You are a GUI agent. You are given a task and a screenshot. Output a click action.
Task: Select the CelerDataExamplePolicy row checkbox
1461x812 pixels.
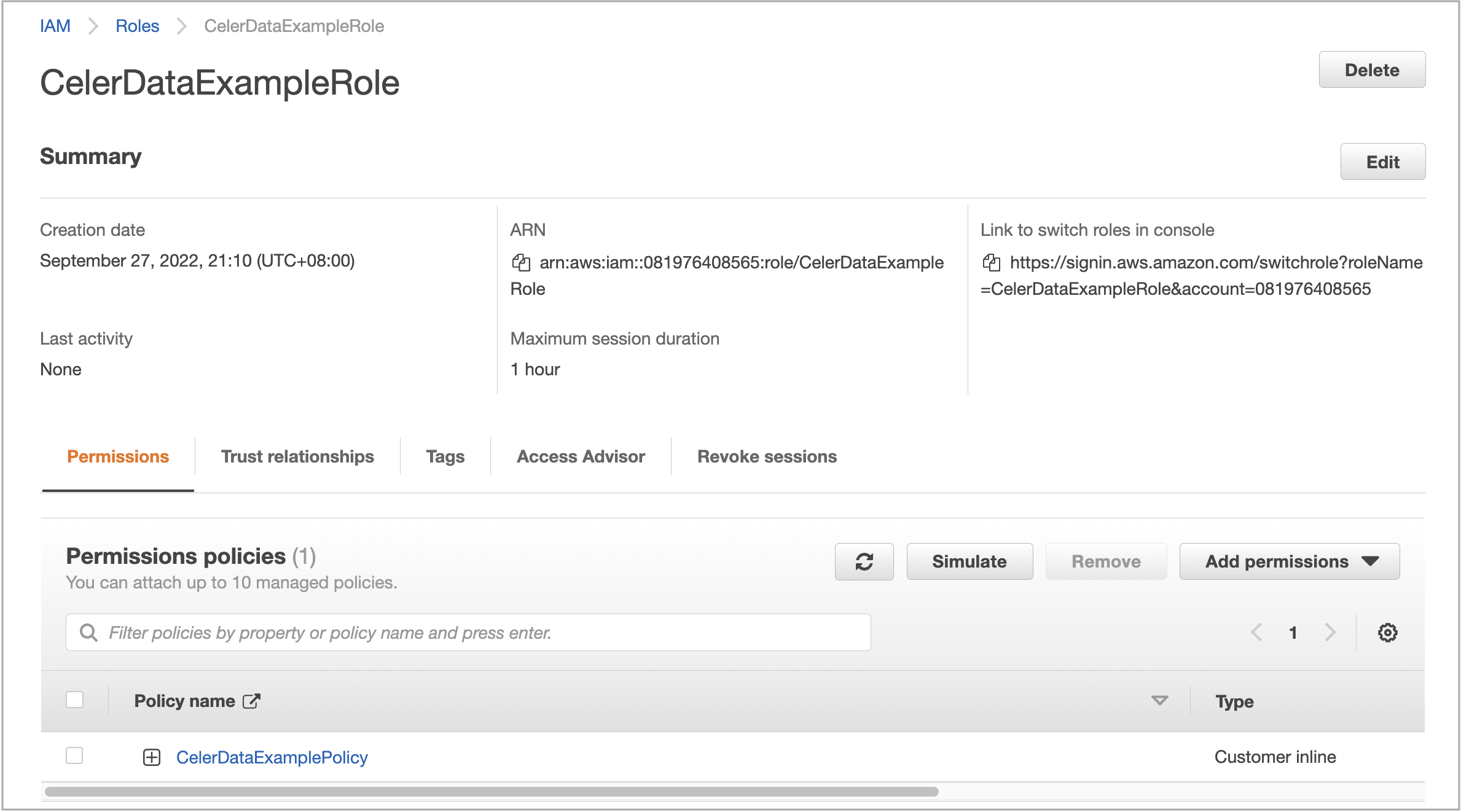click(75, 756)
